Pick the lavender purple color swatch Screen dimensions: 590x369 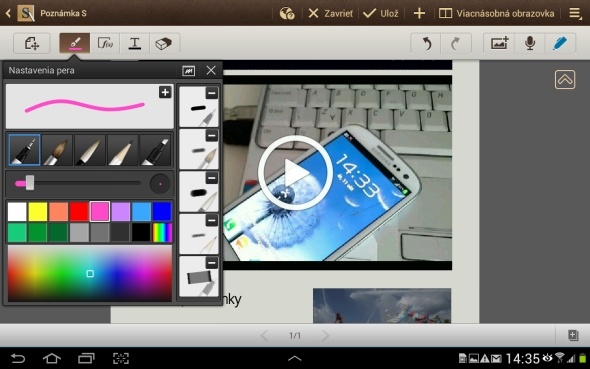(121, 211)
